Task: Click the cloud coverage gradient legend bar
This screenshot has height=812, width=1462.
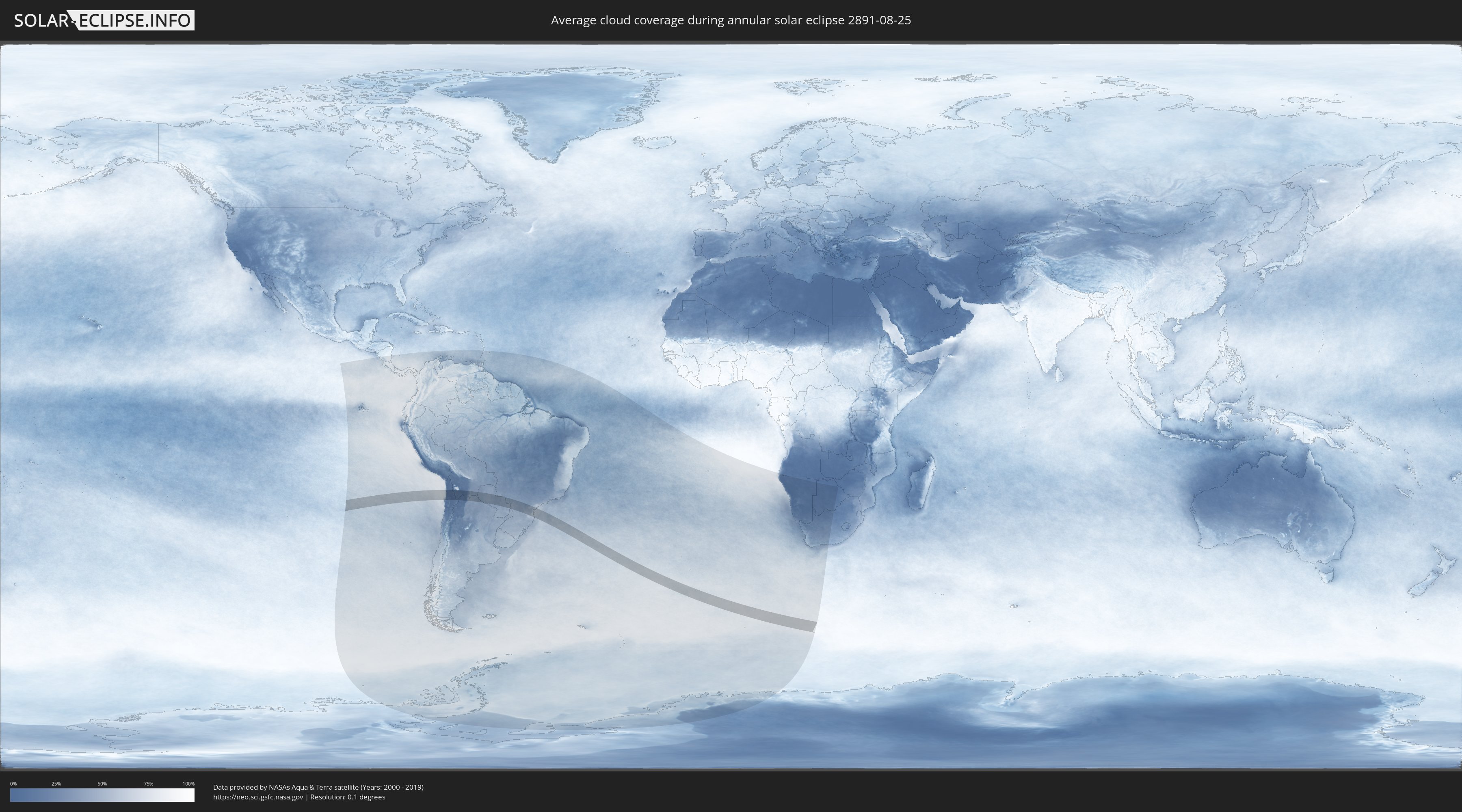Action: (x=102, y=795)
